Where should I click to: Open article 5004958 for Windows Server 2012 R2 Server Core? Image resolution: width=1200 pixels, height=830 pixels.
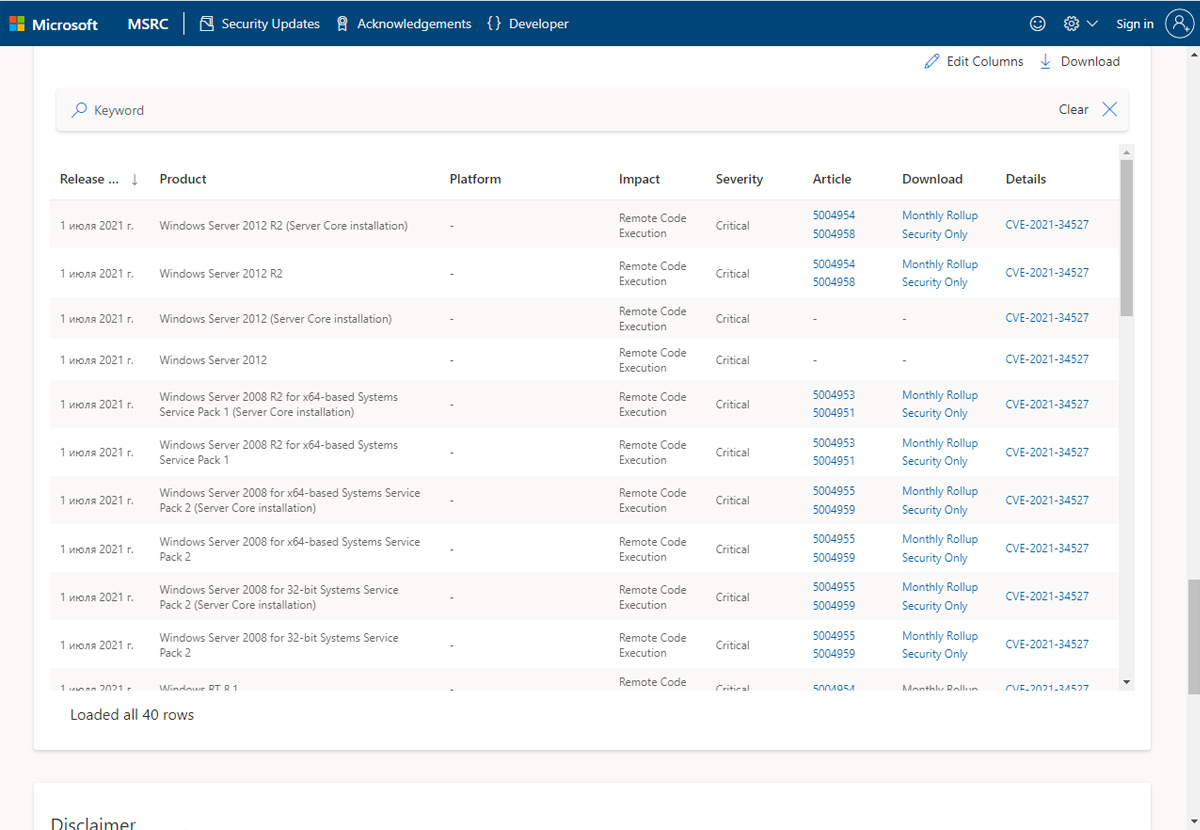point(834,234)
